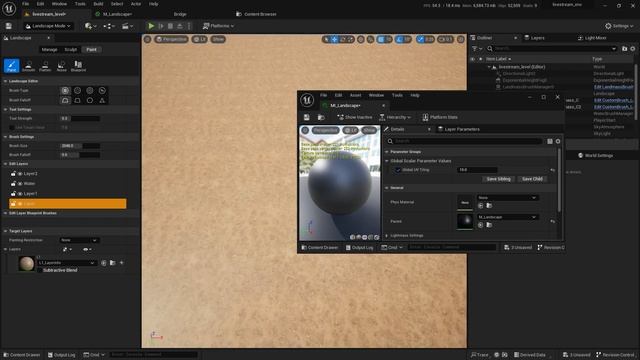Open Landscape Mode dropdown

click(x=48, y=26)
